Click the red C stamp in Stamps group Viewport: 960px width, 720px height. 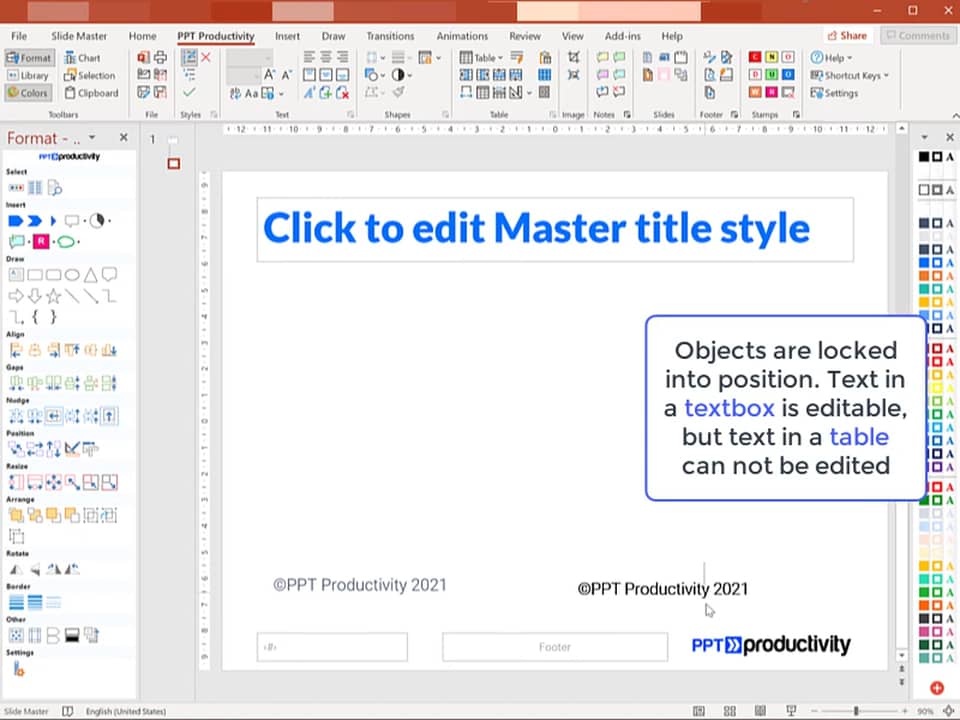pos(755,57)
